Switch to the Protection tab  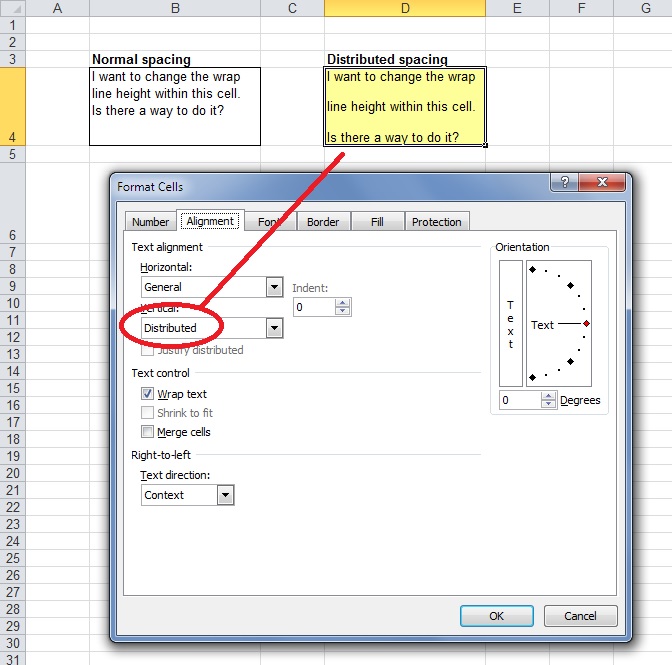click(x=437, y=222)
